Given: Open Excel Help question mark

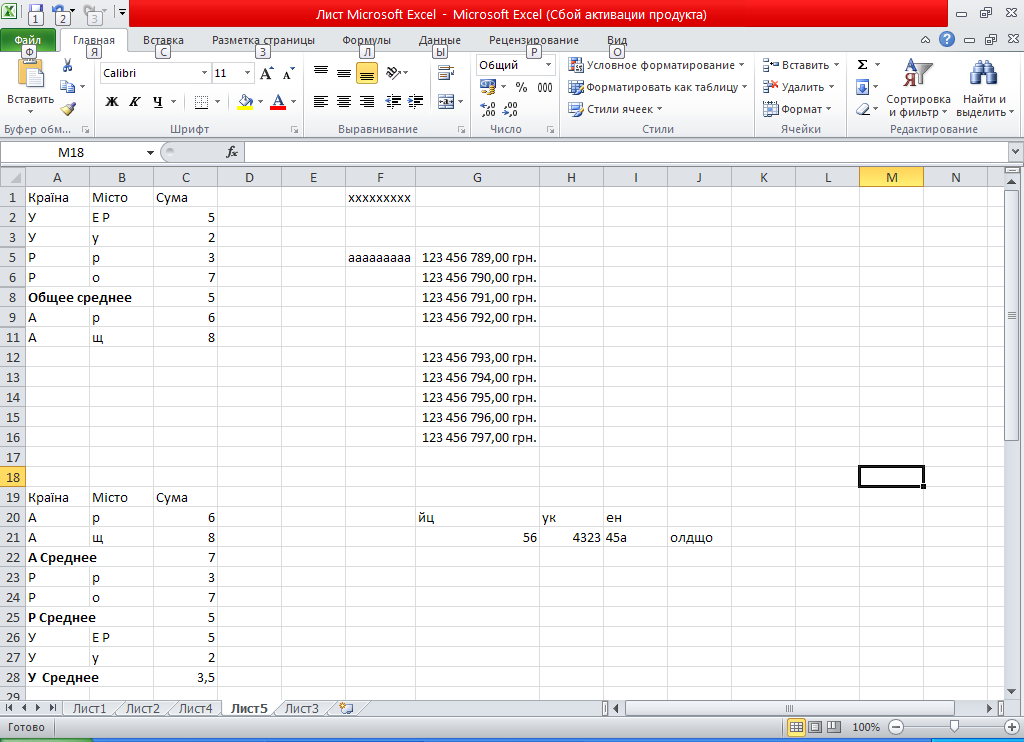Looking at the screenshot, I should 947,39.
